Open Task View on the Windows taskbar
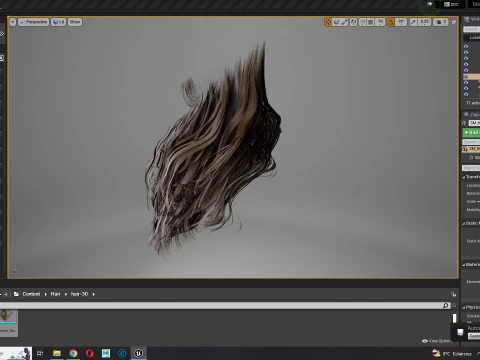The height and width of the screenshot is (360, 480). click(x=40, y=353)
